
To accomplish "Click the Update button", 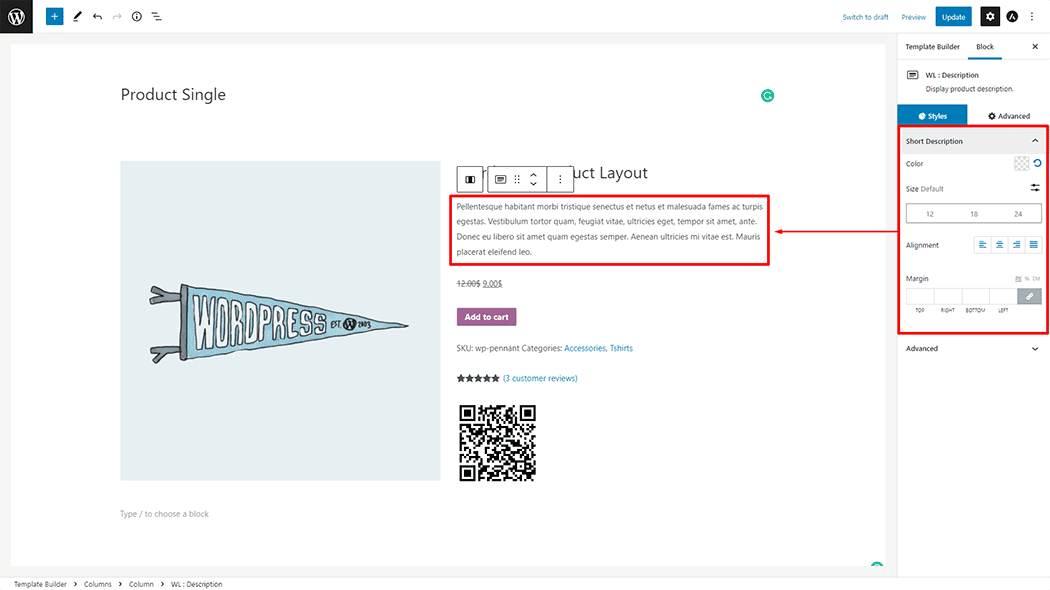I will (953, 17).
